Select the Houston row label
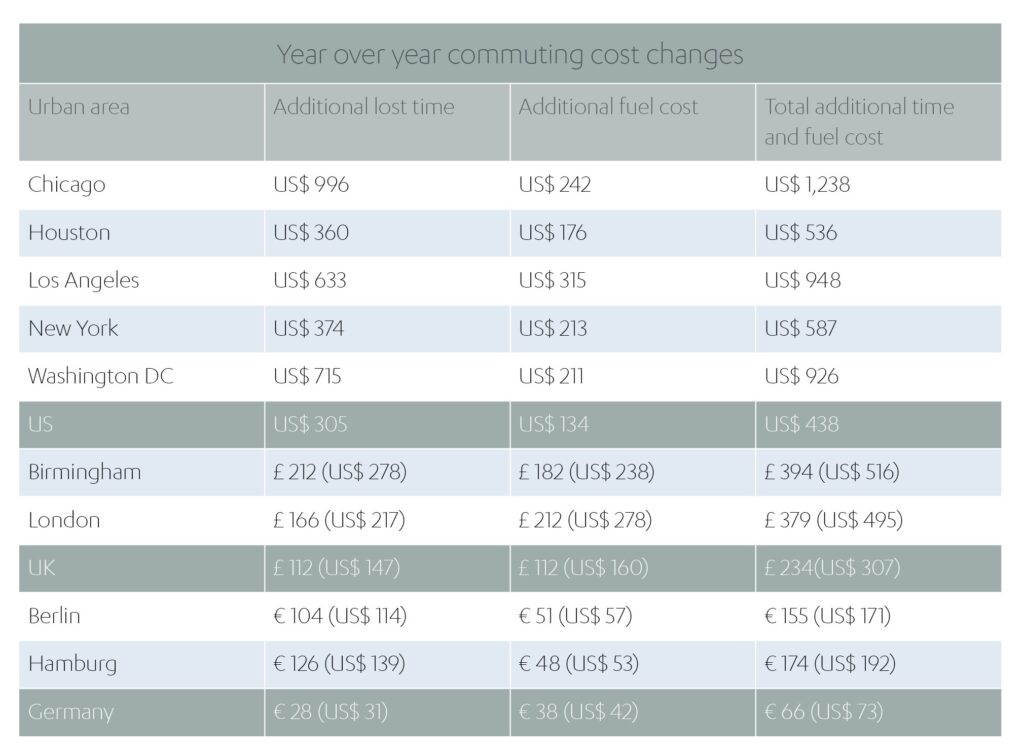 point(69,233)
